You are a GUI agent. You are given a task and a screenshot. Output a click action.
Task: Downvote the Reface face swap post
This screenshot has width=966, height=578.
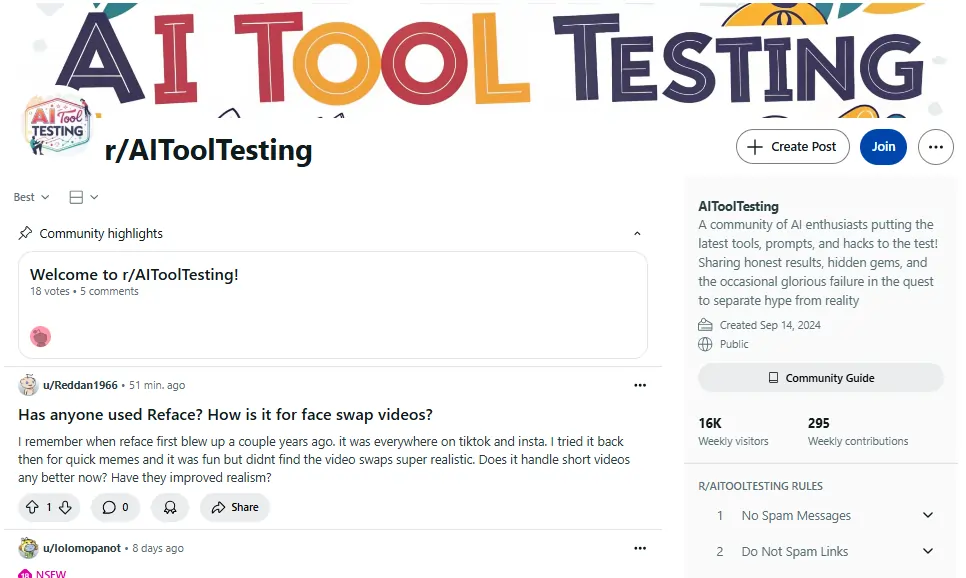(65, 507)
